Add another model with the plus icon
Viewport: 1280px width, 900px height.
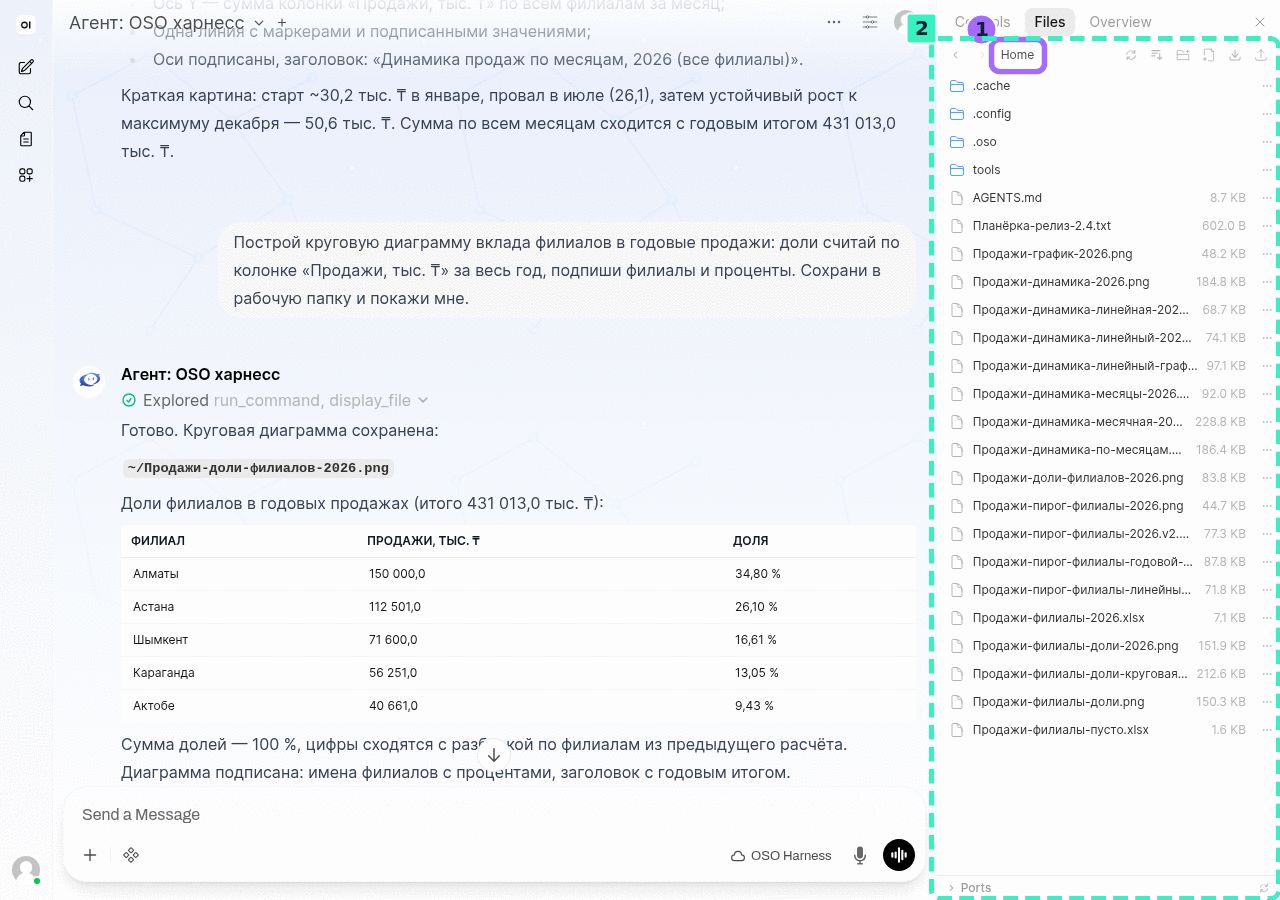tap(282, 22)
